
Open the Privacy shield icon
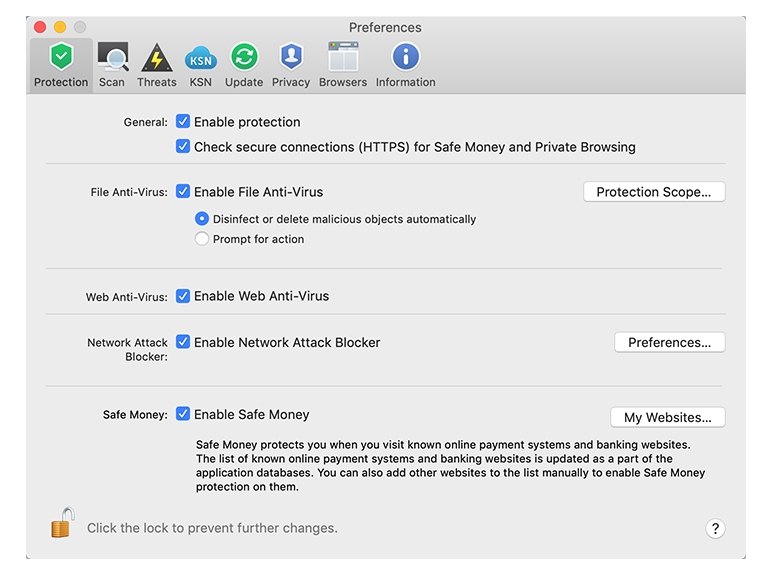click(291, 57)
